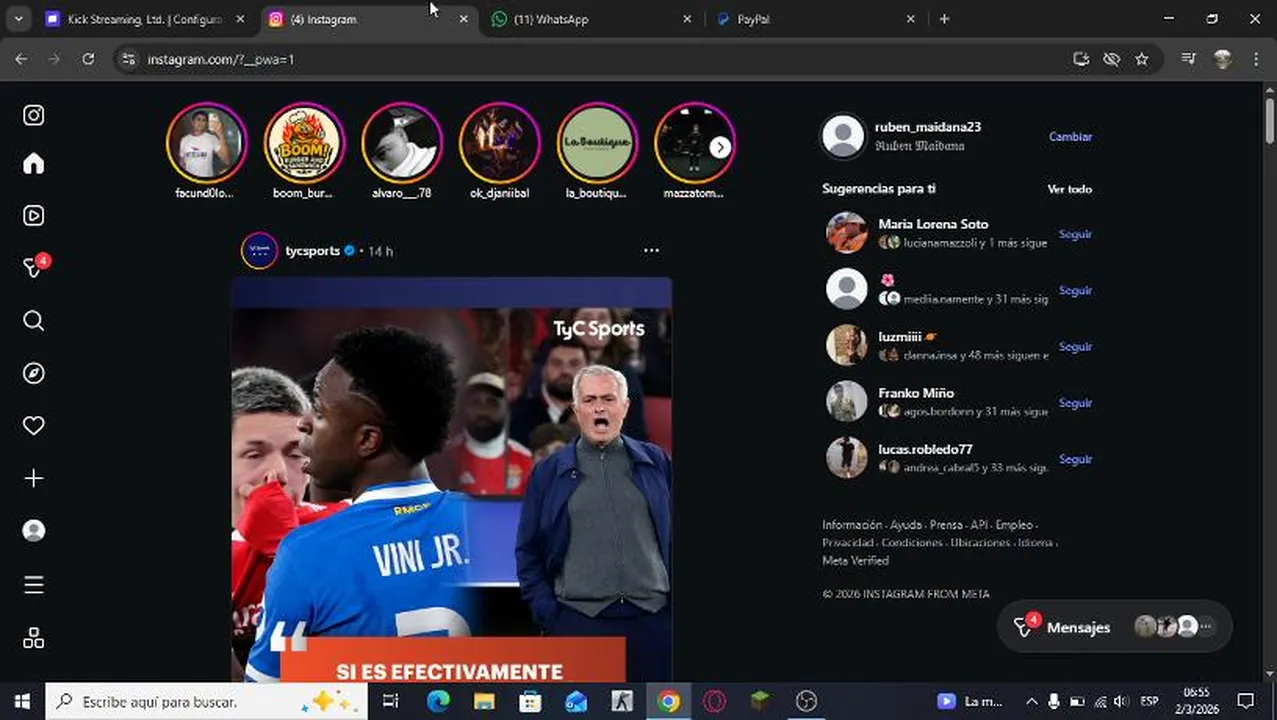Open floating Mensajes button
The image size is (1277, 720).
point(1115,627)
